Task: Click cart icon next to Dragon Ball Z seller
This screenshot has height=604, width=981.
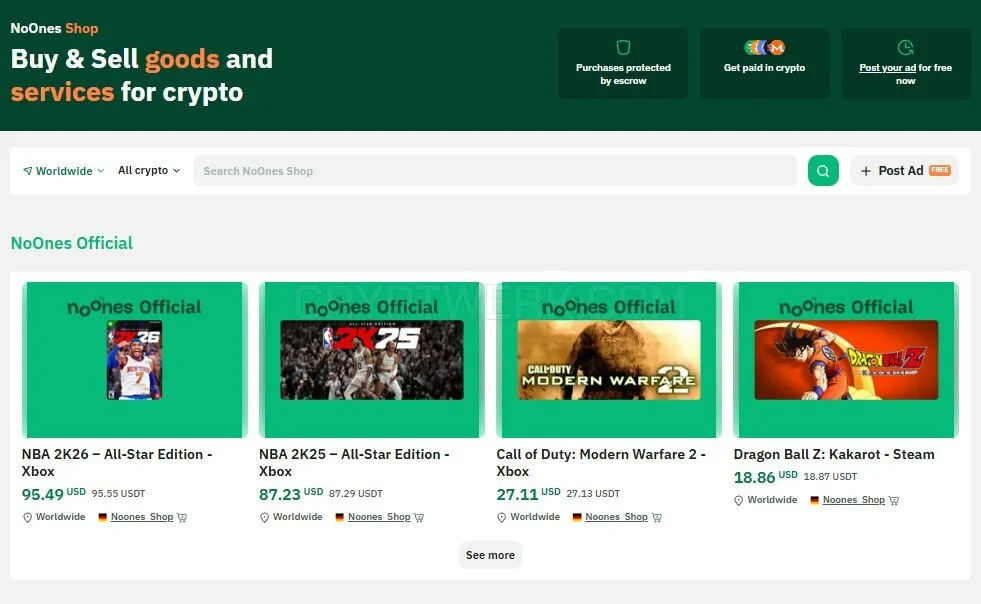Action: pos(893,501)
